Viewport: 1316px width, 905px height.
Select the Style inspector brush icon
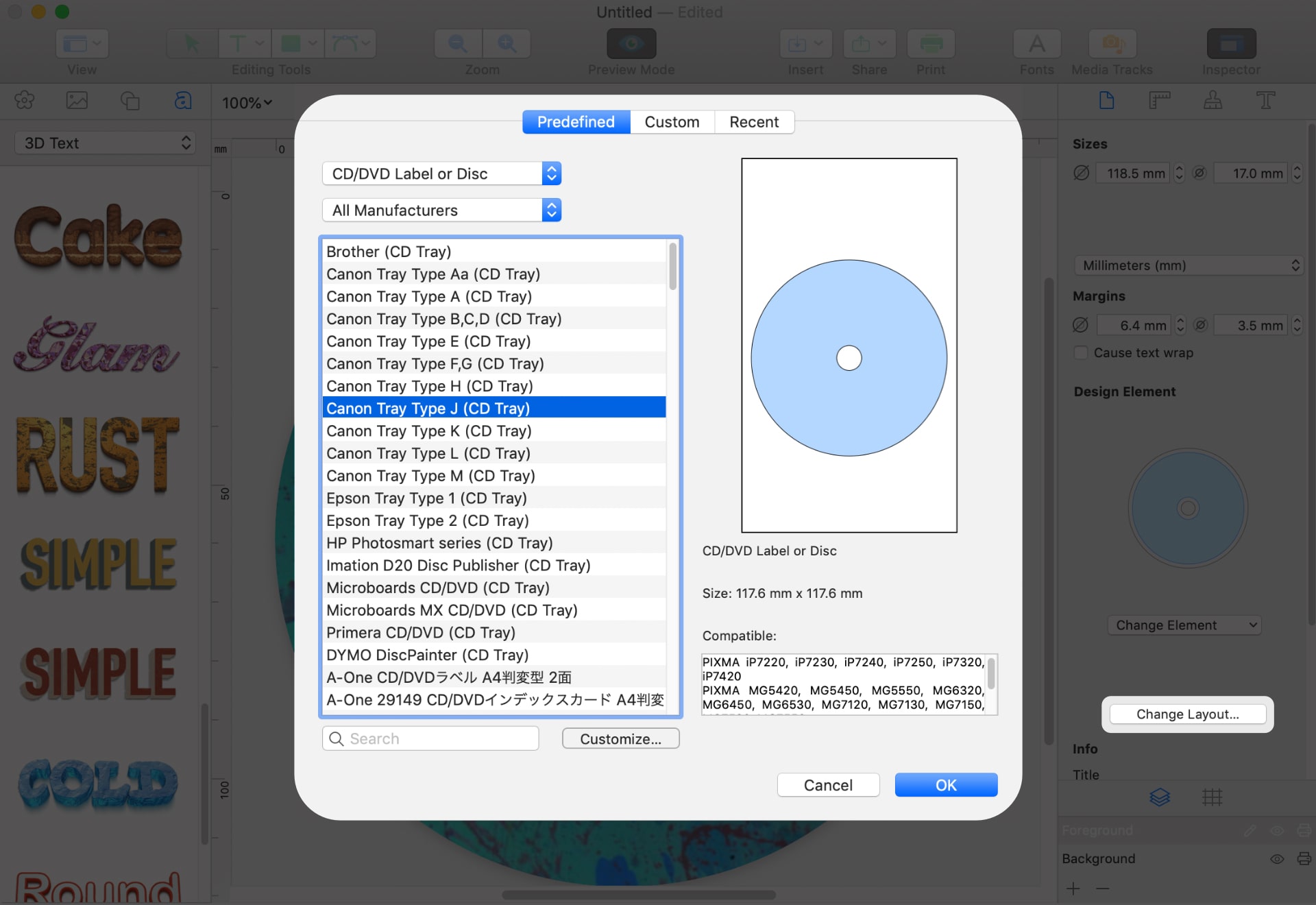(x=1213, y=100)
